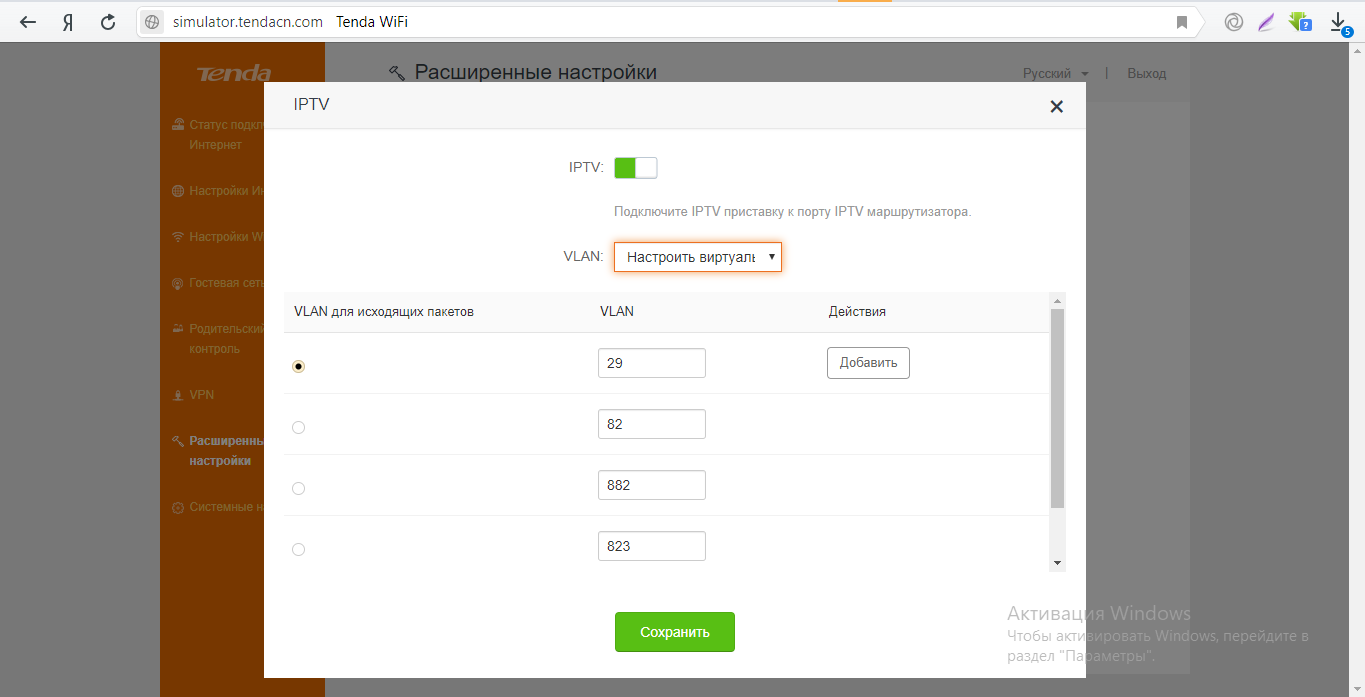This screenshot has width=1365, height=697.
Task: Click the purple feather extension icon
Action: click(x=1266, y=22)
